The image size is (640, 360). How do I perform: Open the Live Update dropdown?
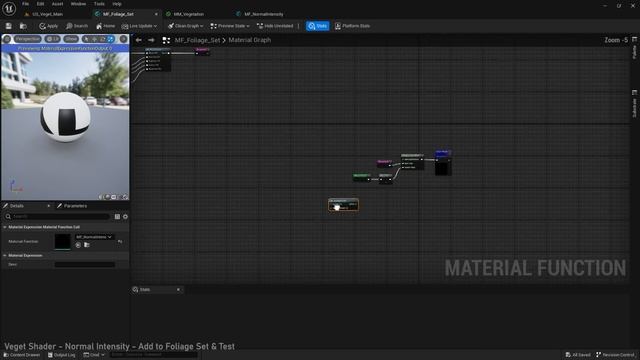click(x=139, y=26)
